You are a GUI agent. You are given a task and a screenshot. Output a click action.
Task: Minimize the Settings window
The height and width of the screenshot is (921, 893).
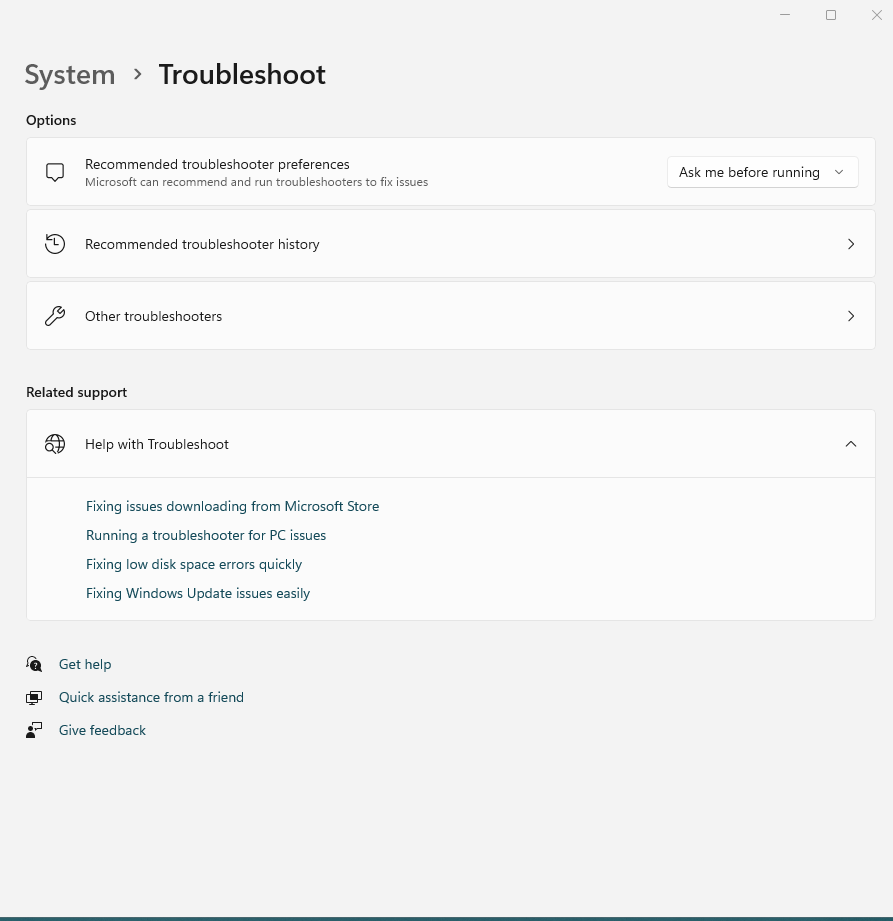click(x=785, y=15)
